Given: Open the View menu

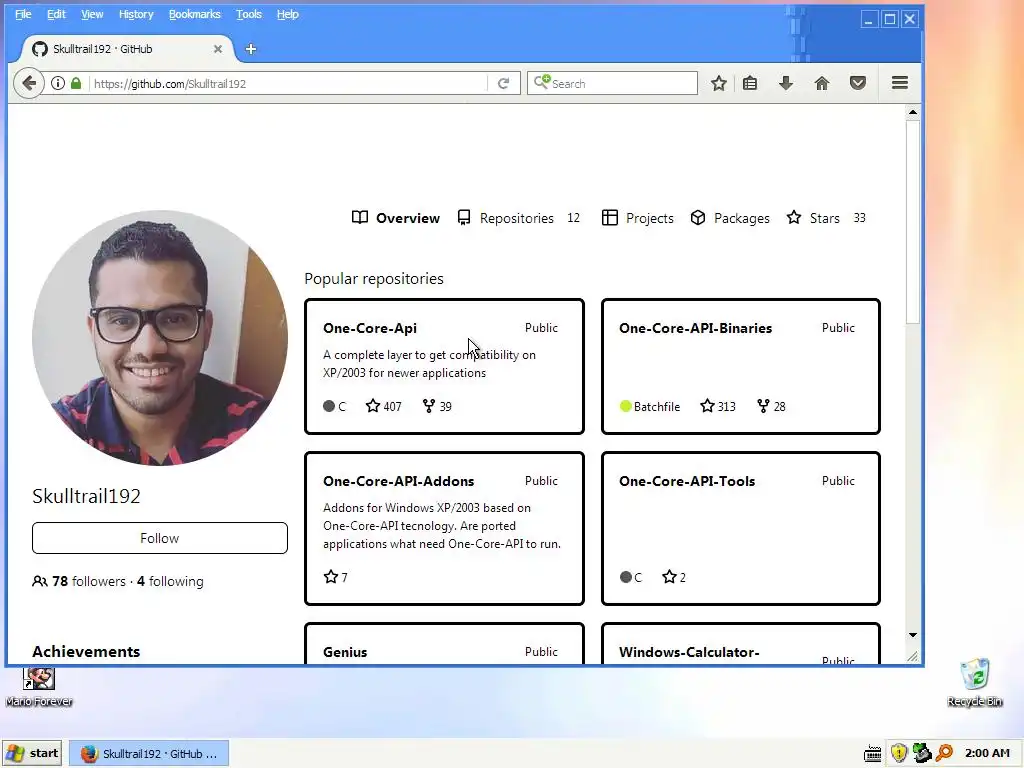Looking at the screenshot, I should [x=92, y=14].
